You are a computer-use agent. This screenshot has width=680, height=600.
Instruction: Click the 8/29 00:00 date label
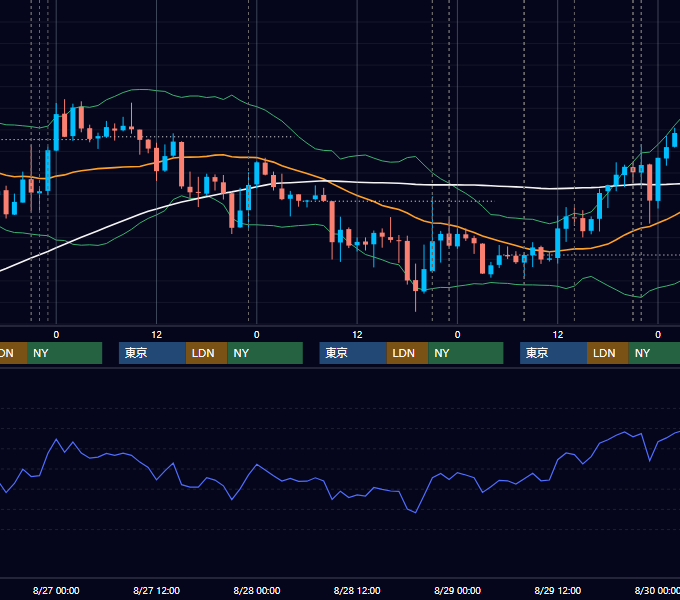pyautogui.click(x=457, y=590)
